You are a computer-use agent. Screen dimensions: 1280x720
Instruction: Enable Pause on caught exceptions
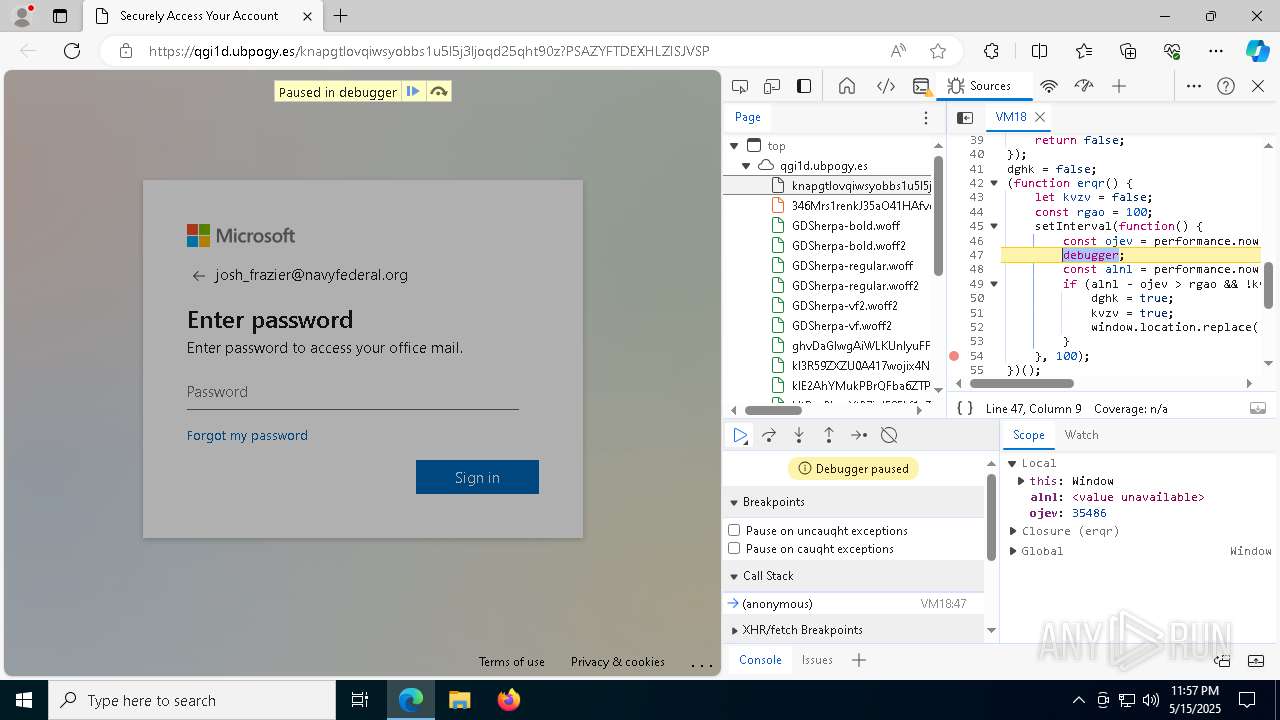734,548
